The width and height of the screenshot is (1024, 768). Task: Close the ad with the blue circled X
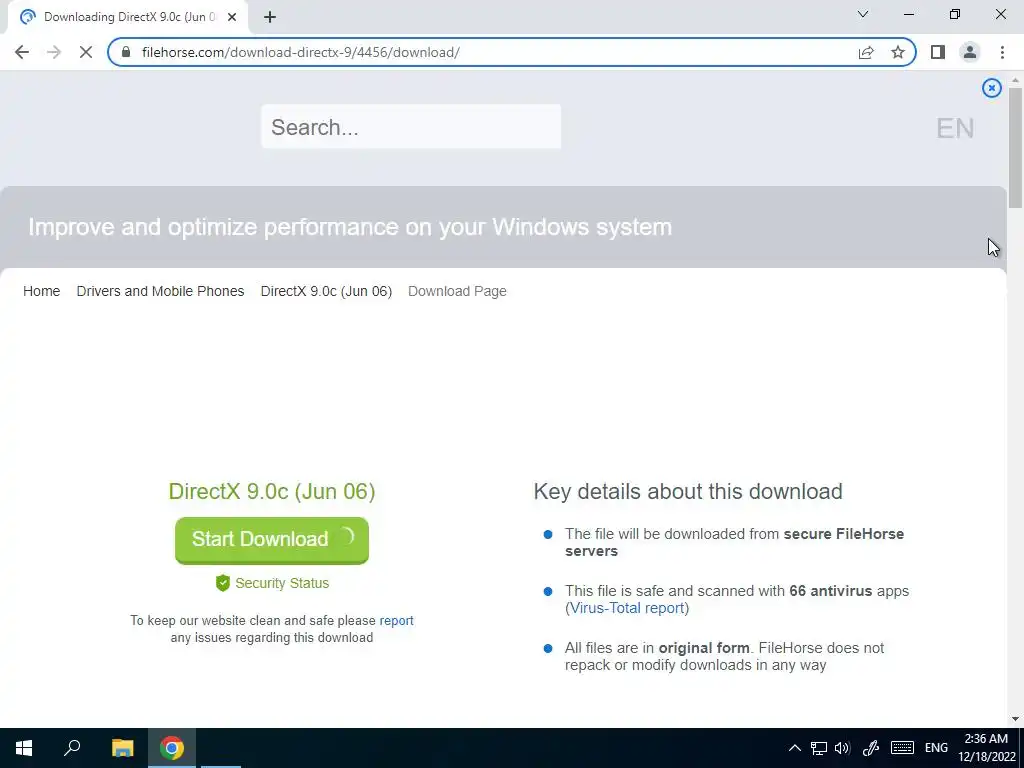[x=991, y=88]
